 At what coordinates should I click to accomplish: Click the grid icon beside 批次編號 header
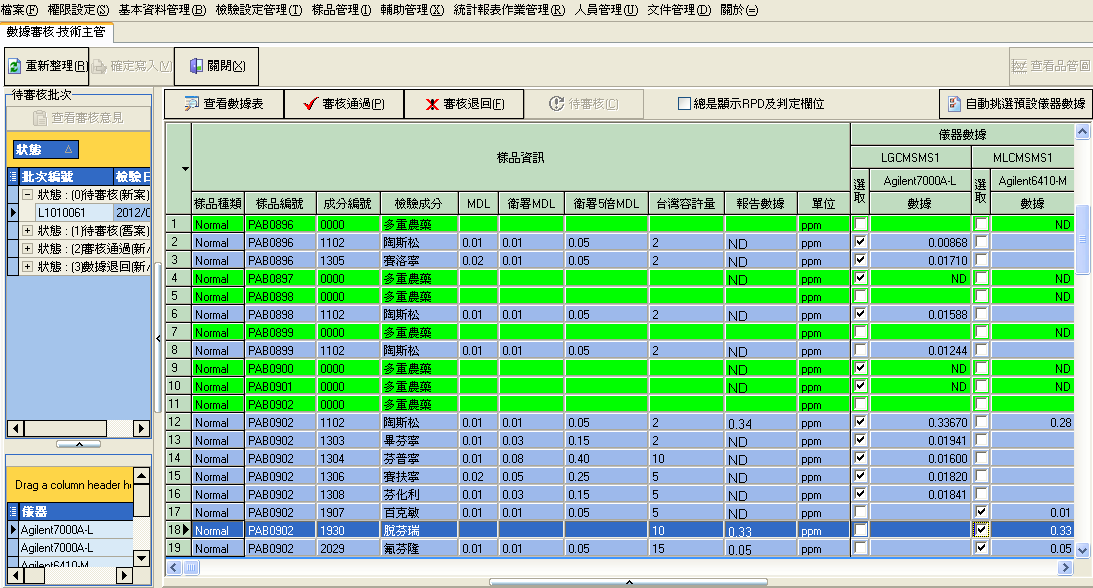(13, 176)
